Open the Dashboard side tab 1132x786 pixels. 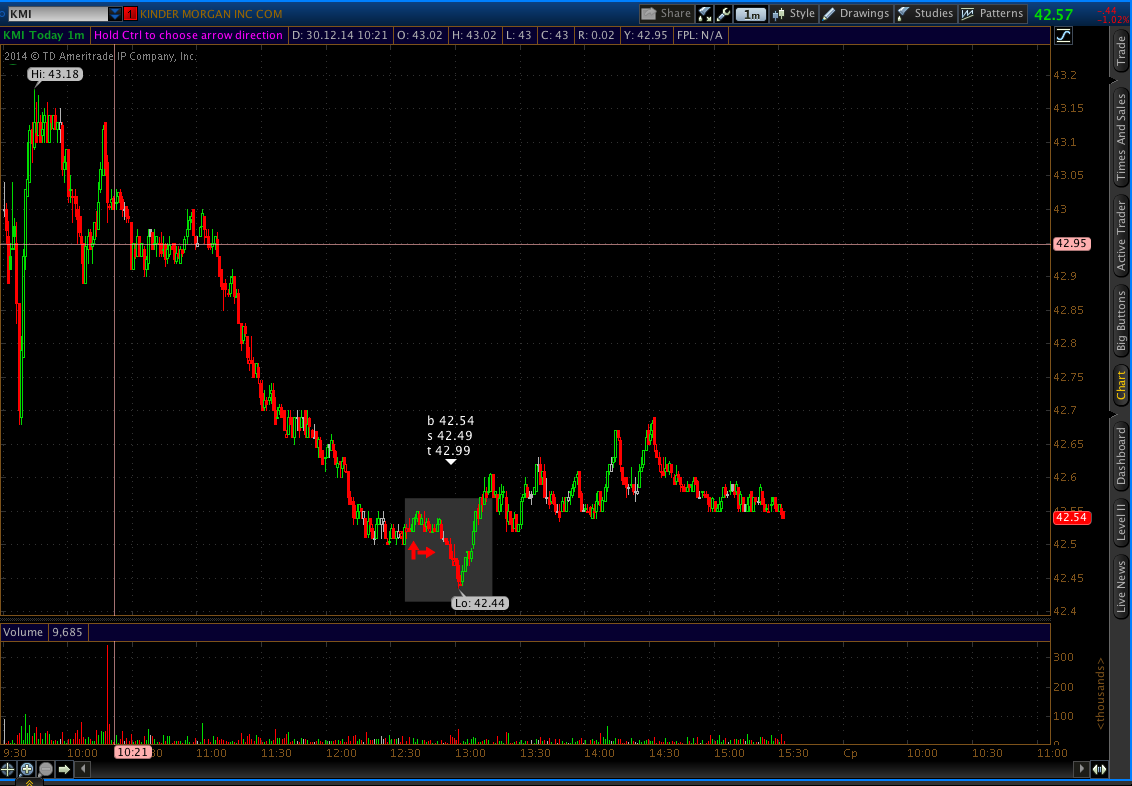pos(1120,456)
